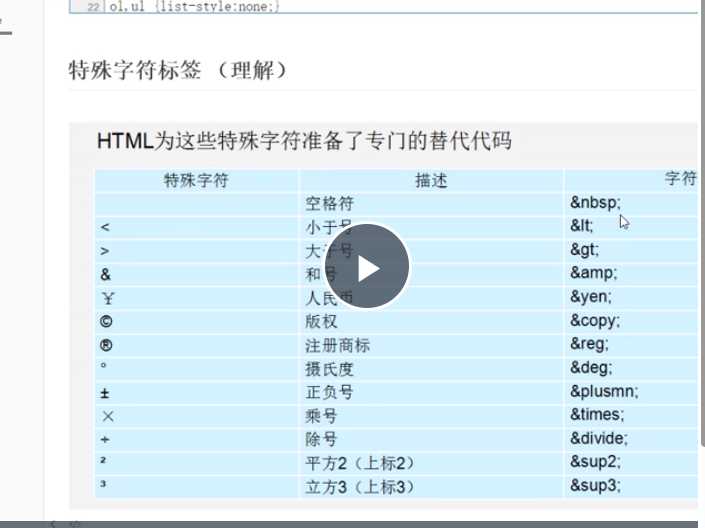The image size is (705, 528).
Task: Click the heading 特殊字符标签 （理解）
Action: point(178,70)
